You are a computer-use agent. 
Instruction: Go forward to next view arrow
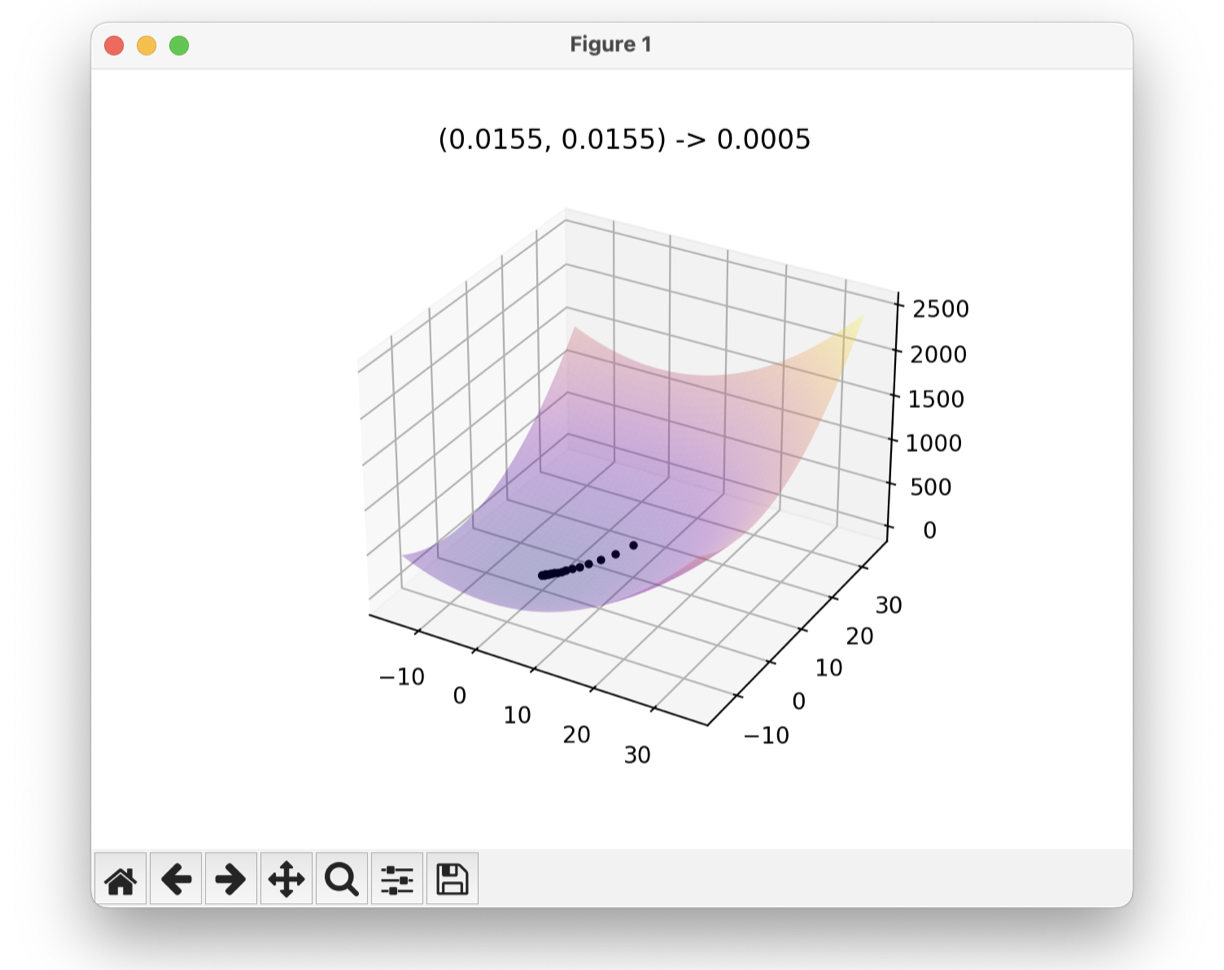(231, 879)
